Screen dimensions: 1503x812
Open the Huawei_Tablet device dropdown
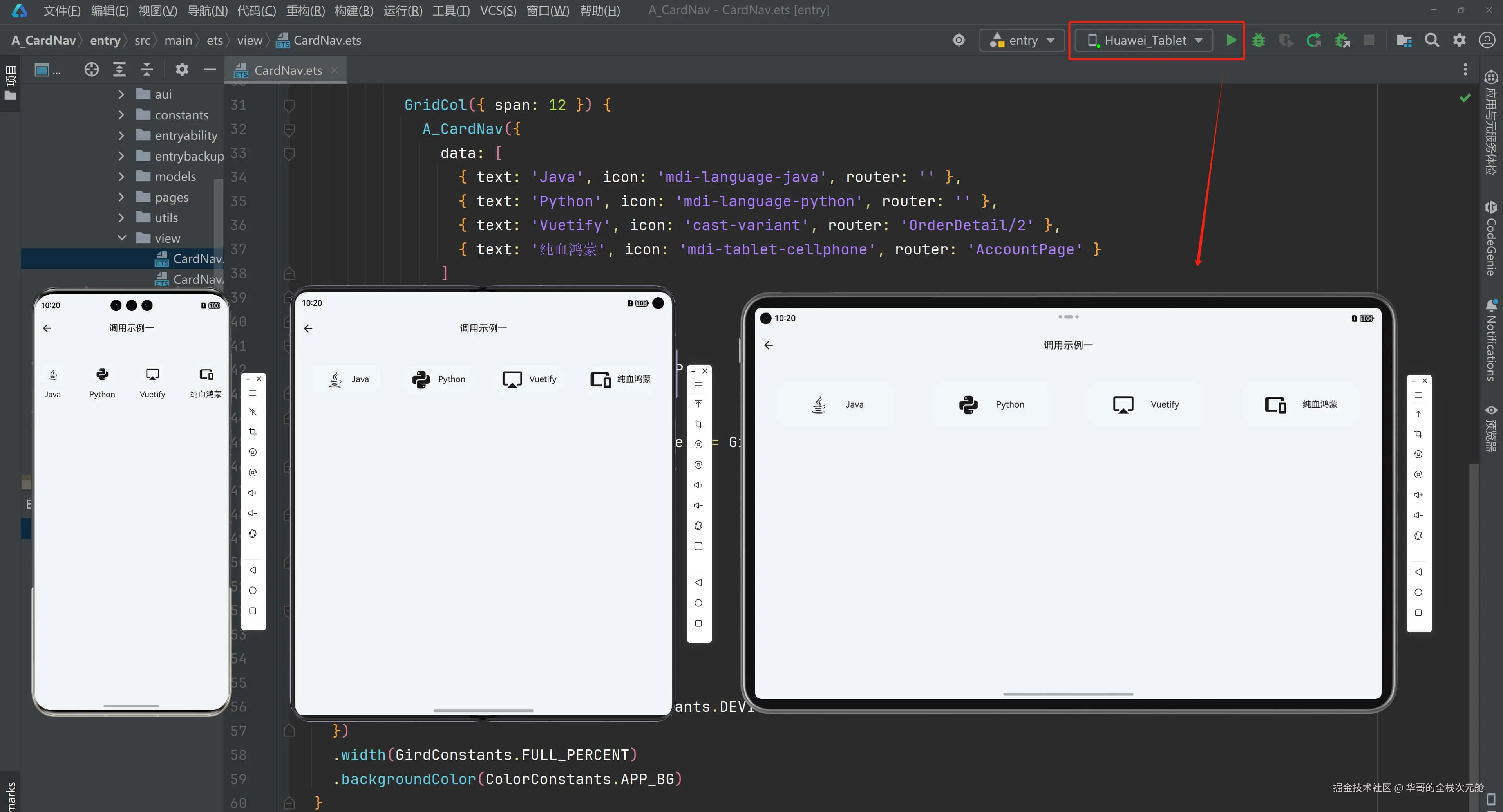coord(1144,40)
